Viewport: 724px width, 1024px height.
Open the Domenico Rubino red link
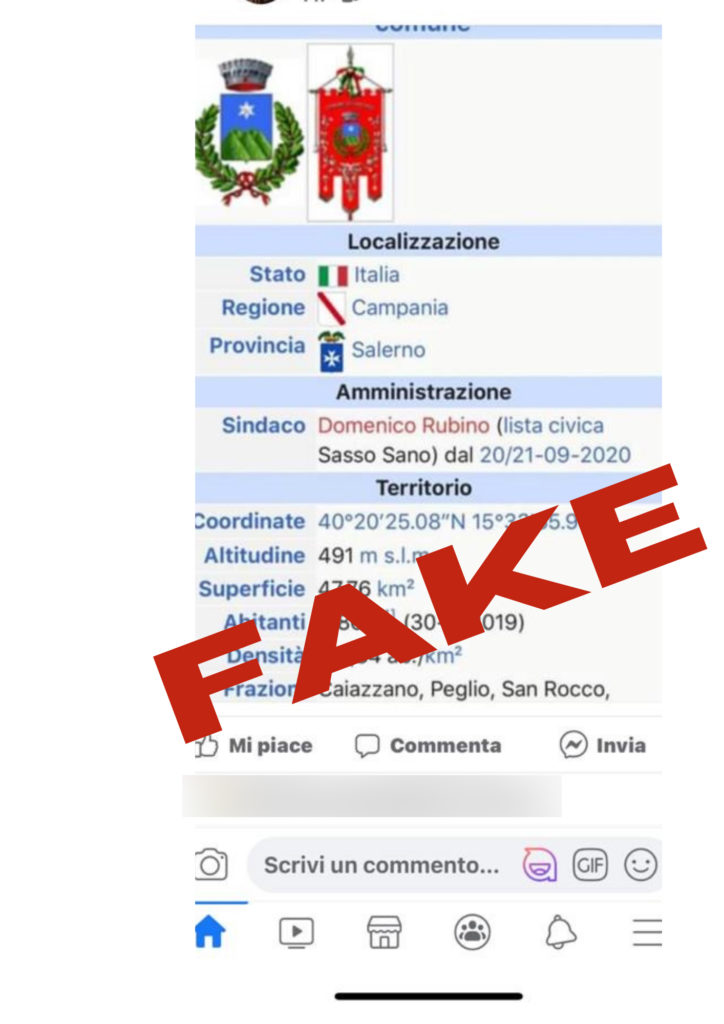[403, 425]
